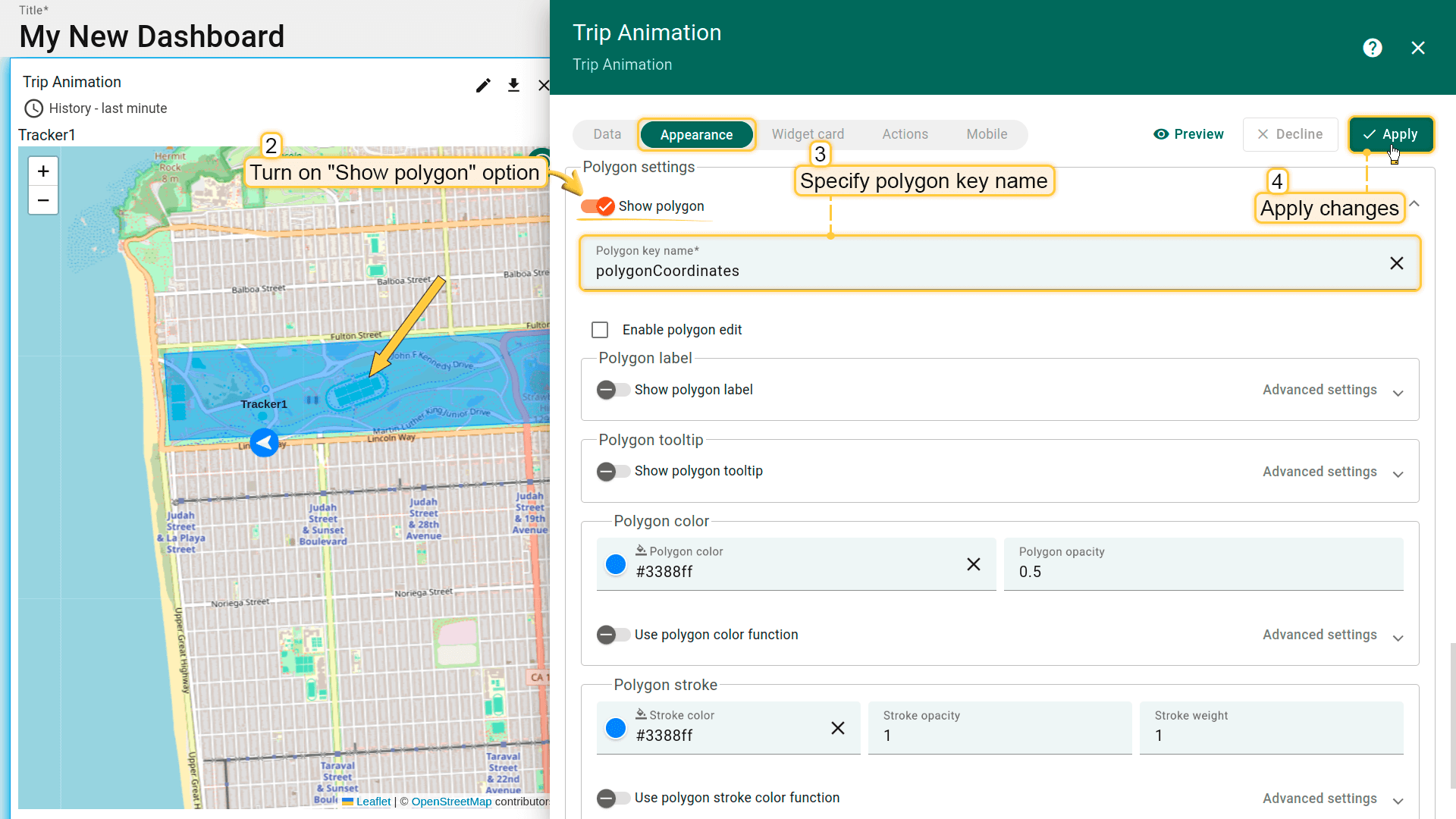The width and height of the screenshot is (1456, 819).
Task: Enable Use polygon color function
Action: [x=613, y=635]
